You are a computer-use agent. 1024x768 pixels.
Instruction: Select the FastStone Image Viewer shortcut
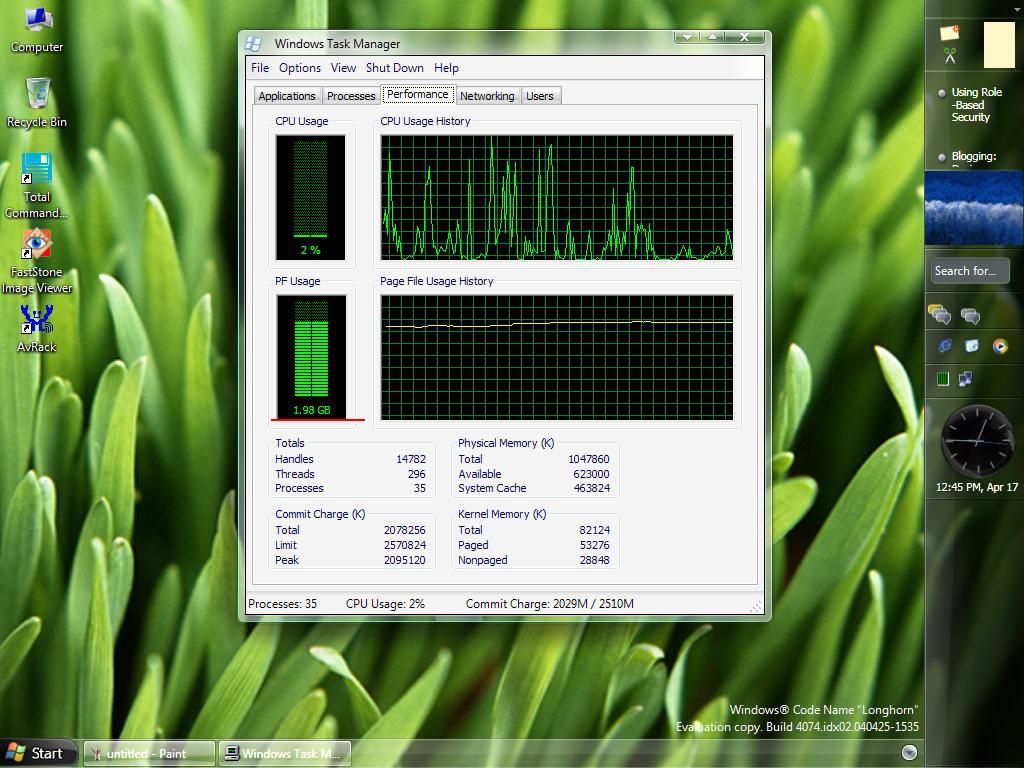click(37, 261)
